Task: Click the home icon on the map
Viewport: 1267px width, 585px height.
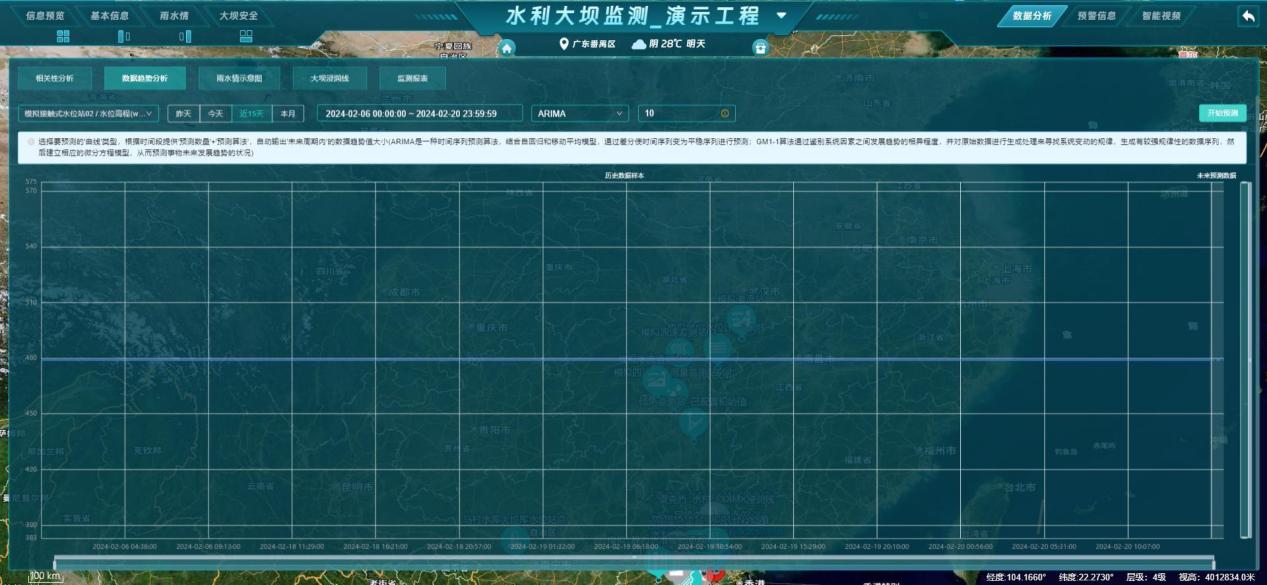Action: [x=507, y=48]
